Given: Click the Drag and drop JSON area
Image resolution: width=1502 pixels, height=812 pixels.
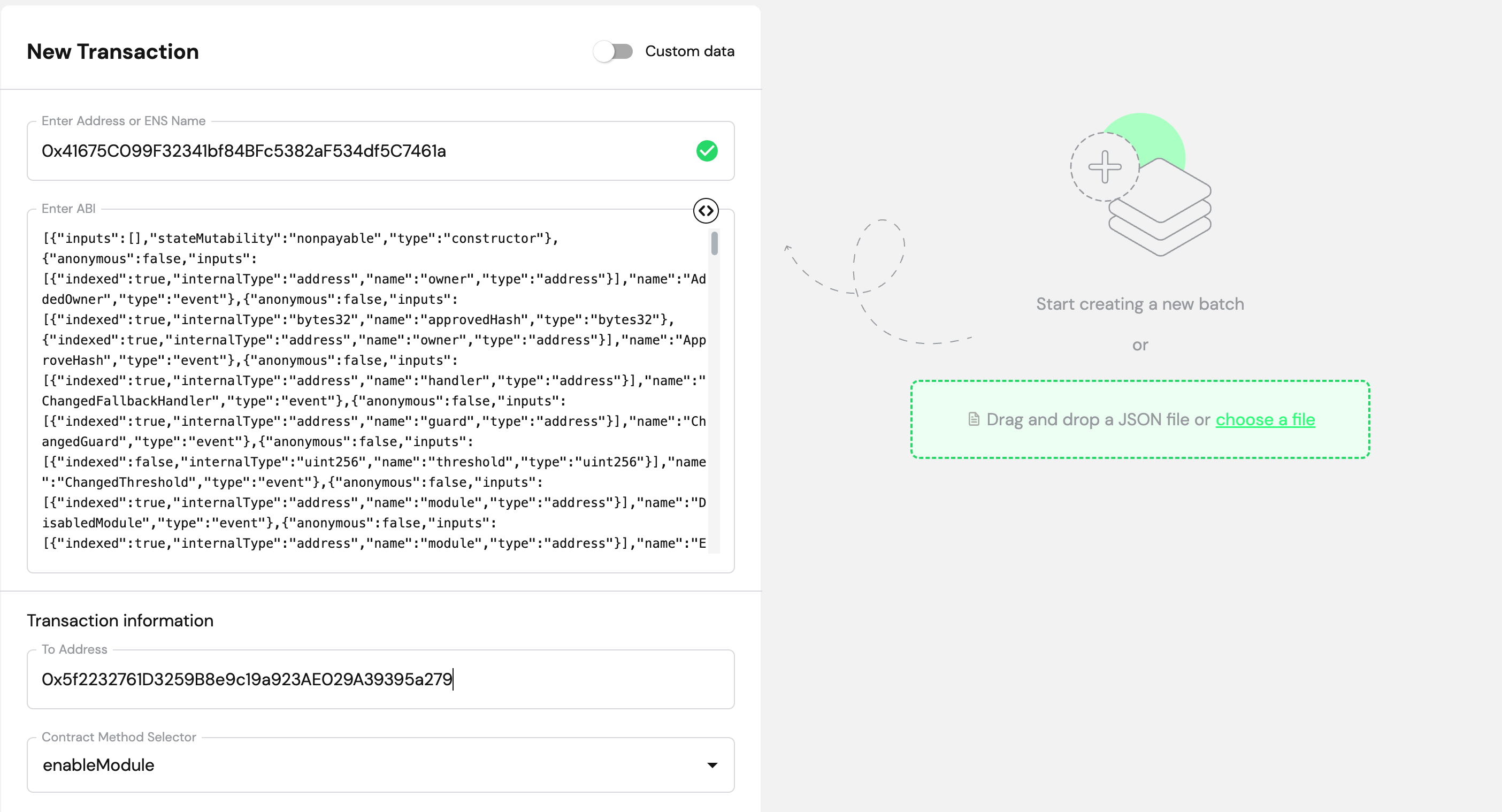Looking at the screenshot, I should [1140, 420].
